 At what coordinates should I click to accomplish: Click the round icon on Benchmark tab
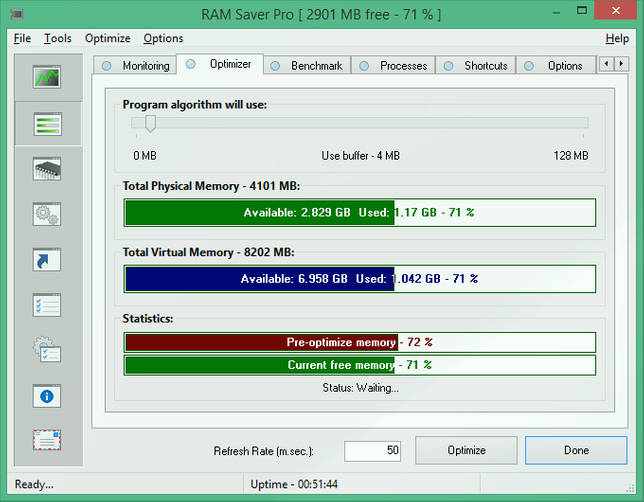click(x=275, y=66)
